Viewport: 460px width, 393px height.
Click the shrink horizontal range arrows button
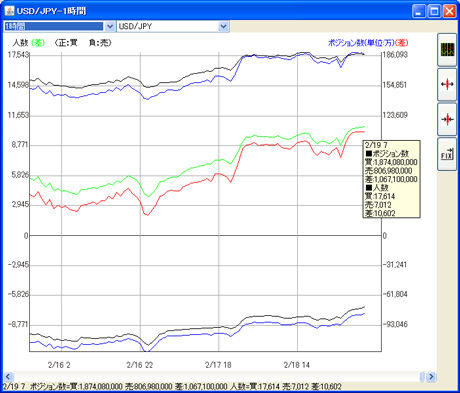447,119
